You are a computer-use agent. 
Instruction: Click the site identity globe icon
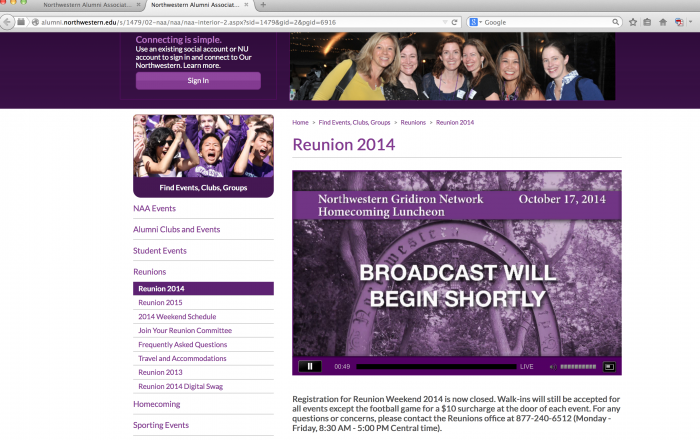35,22
